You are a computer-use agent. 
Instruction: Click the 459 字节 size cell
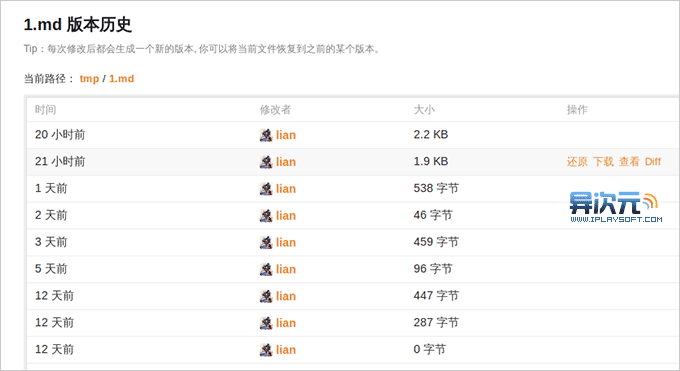(436, 242)
